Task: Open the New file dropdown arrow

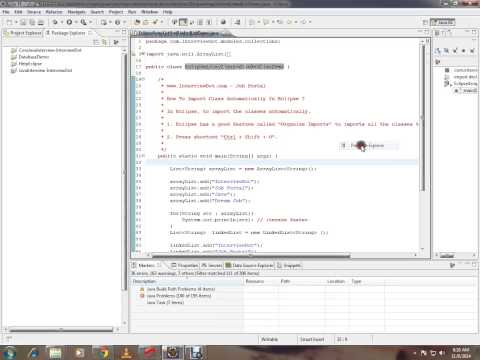Action: [16, 22]
